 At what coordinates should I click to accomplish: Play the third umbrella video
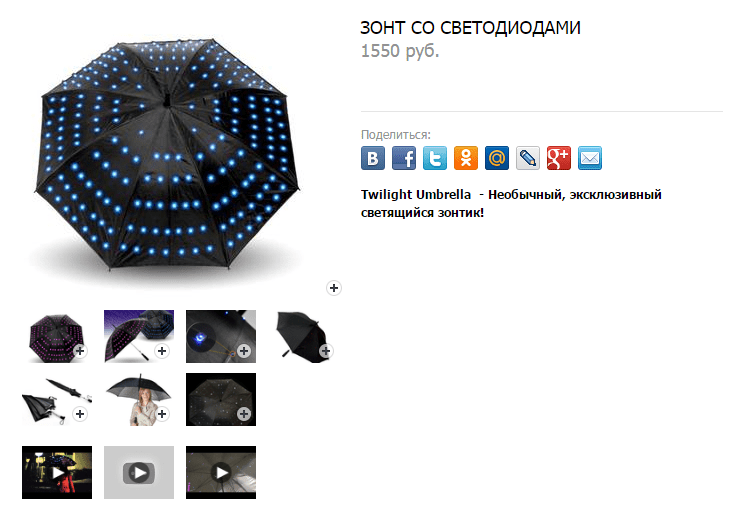pyautogui.click(x=221, y=472)
